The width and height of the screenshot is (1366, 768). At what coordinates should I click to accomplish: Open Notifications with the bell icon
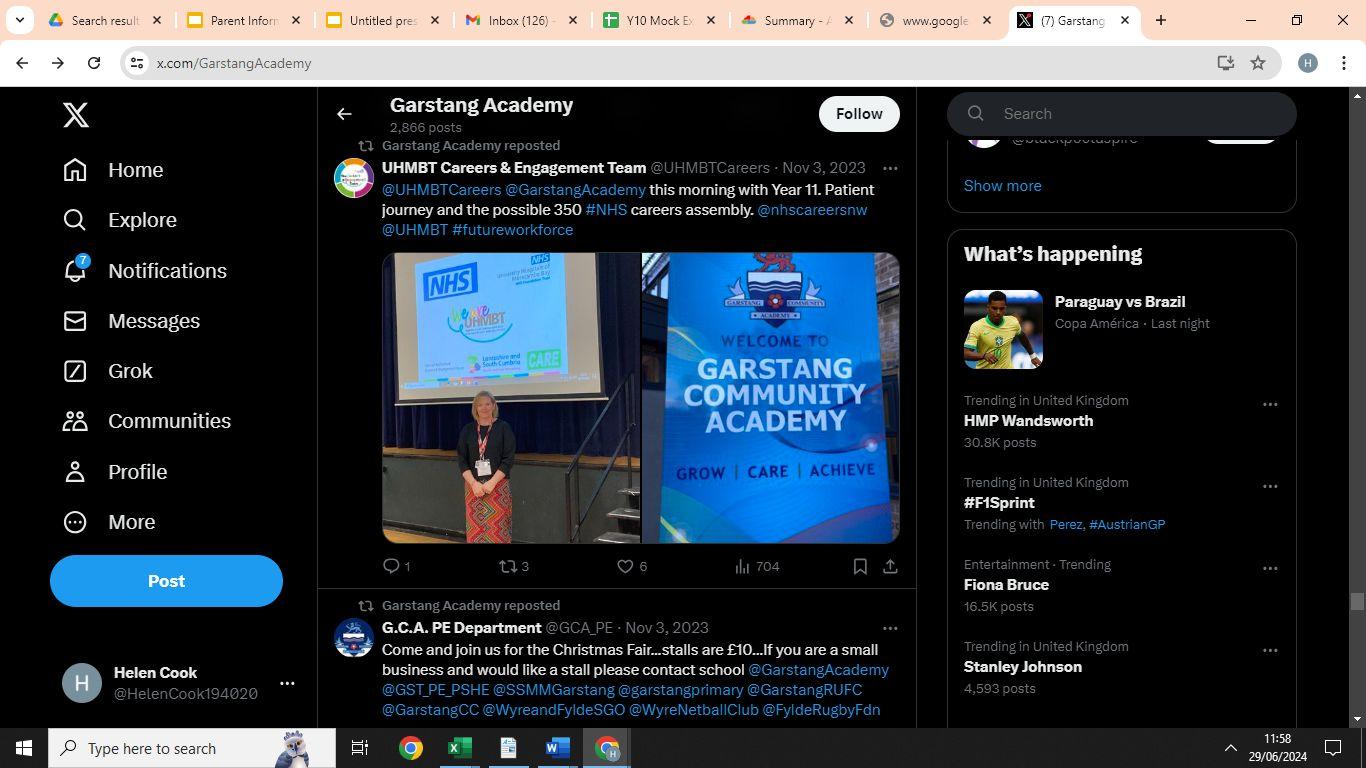pyautogui.click(x=144, y=271)
